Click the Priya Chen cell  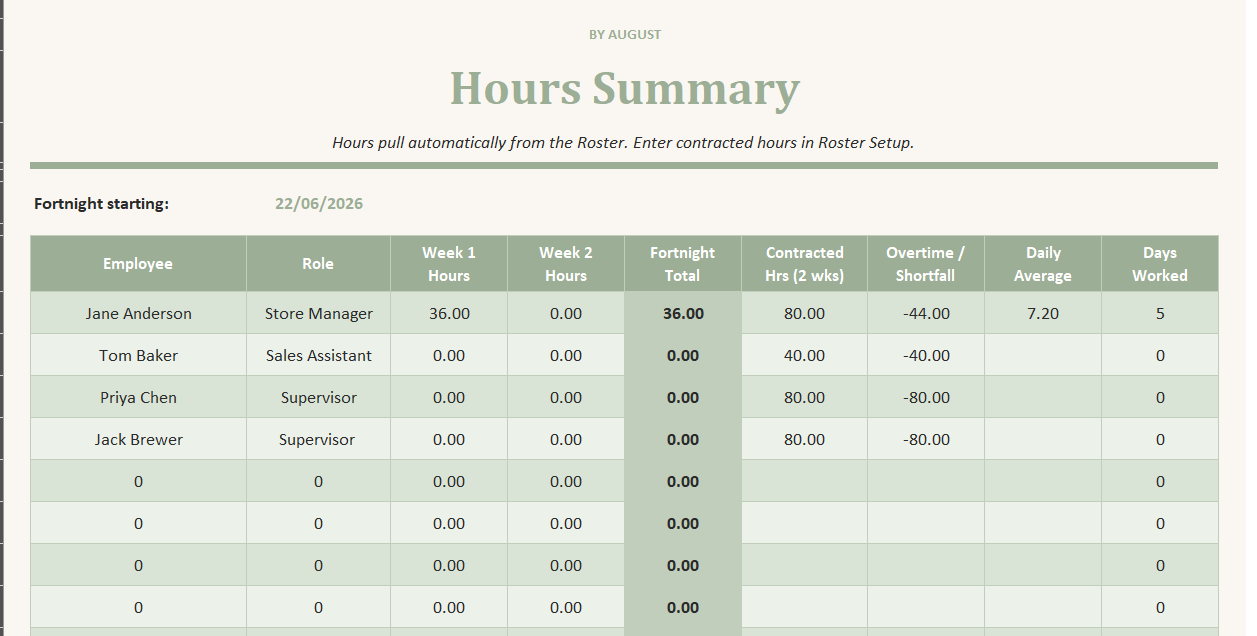[138, 397]
